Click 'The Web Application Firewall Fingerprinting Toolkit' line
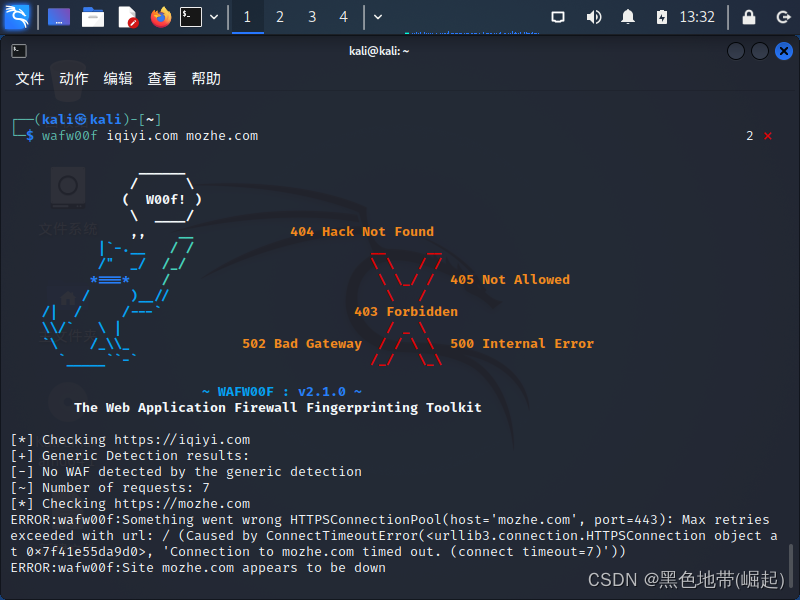Viewport: 800px width, 600px height. (x=278, y=407)
